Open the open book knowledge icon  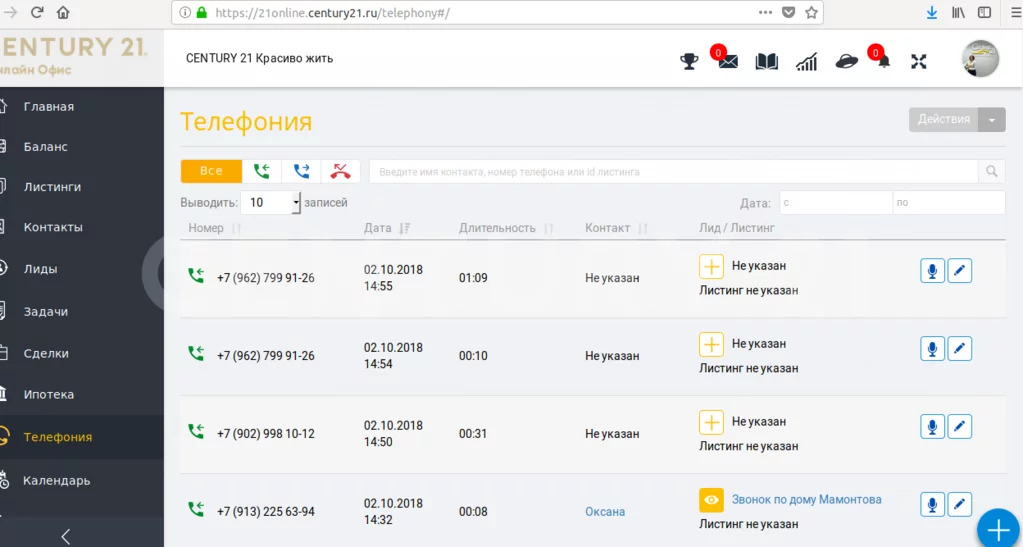coord(767,62)
